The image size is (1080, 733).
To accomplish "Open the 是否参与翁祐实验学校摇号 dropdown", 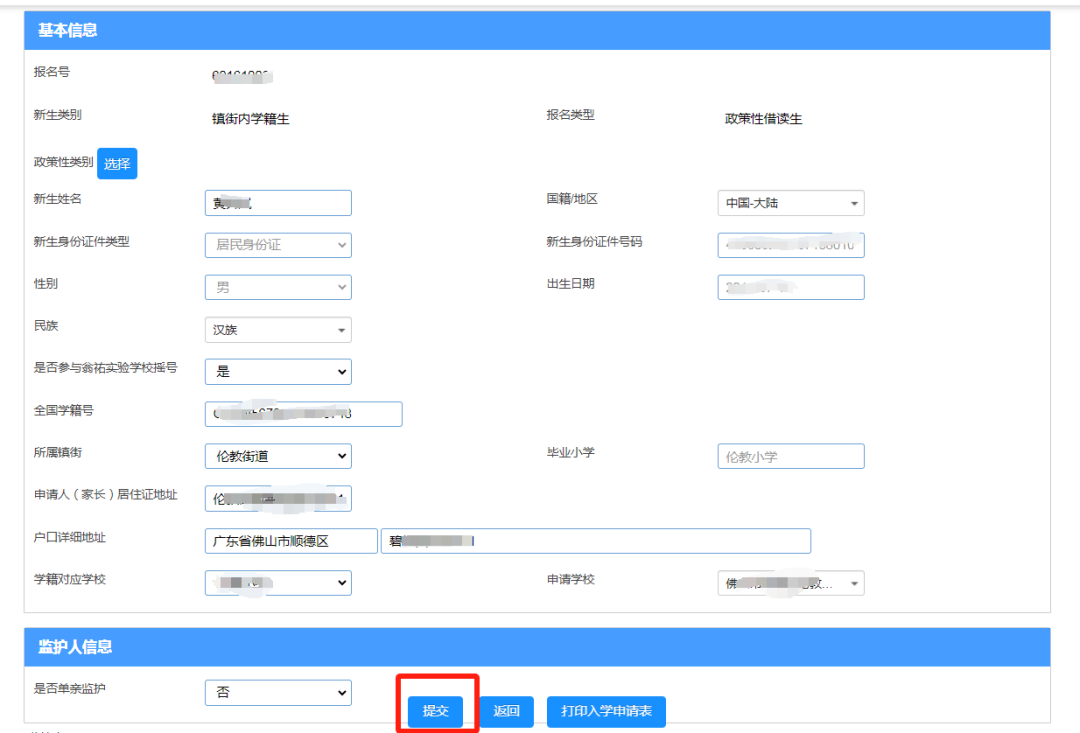I will (x=278, y=372).
